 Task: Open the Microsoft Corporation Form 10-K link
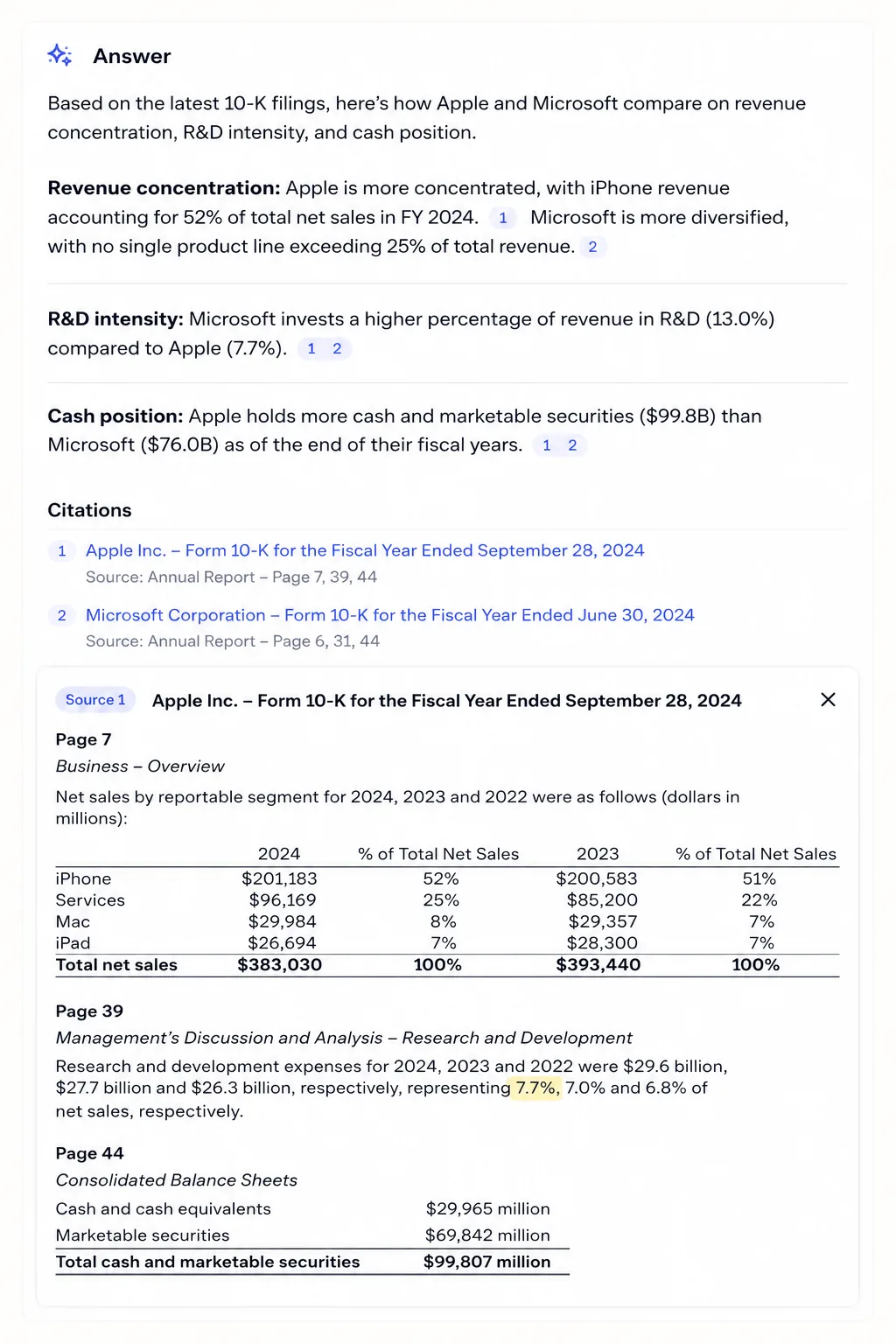coord(390,615)
